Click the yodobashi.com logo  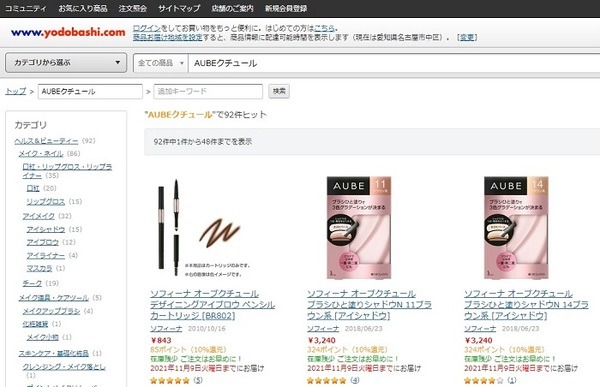pyautogui.click(x=68, y=33)
